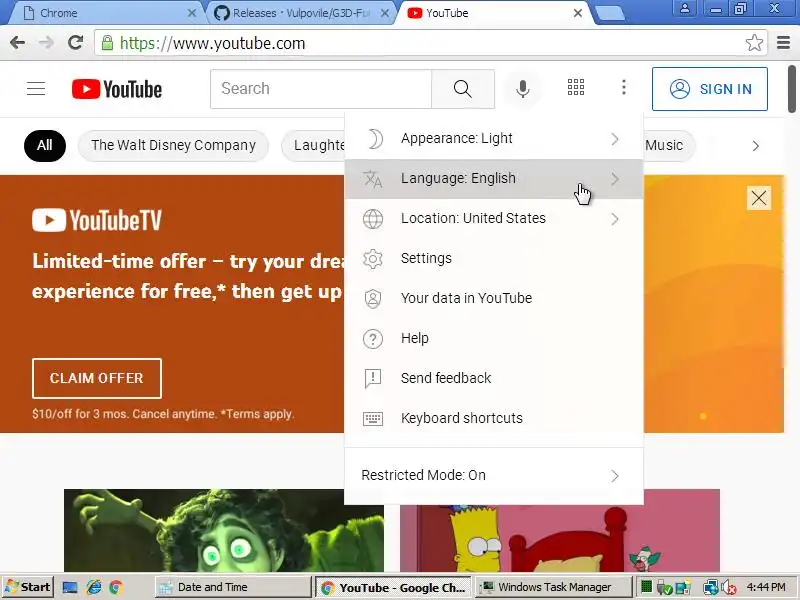This screenshot has height=600, width=800.
Task: Open the Chrome main menu
Action: click(784, 43)
